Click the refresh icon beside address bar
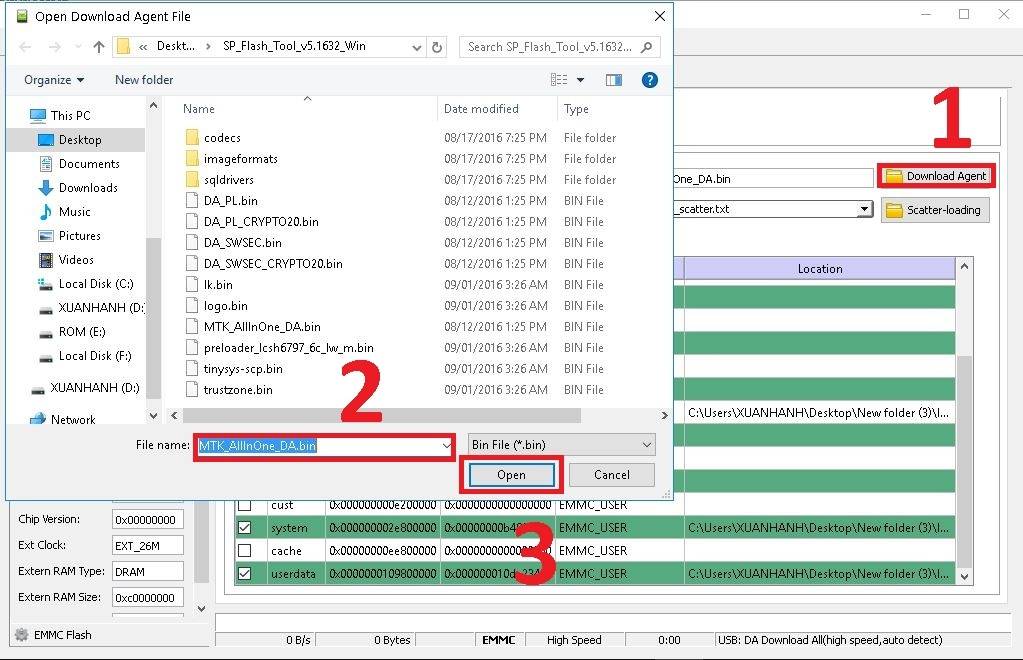This screenshot has height=660, width=1023. (437, 47)
